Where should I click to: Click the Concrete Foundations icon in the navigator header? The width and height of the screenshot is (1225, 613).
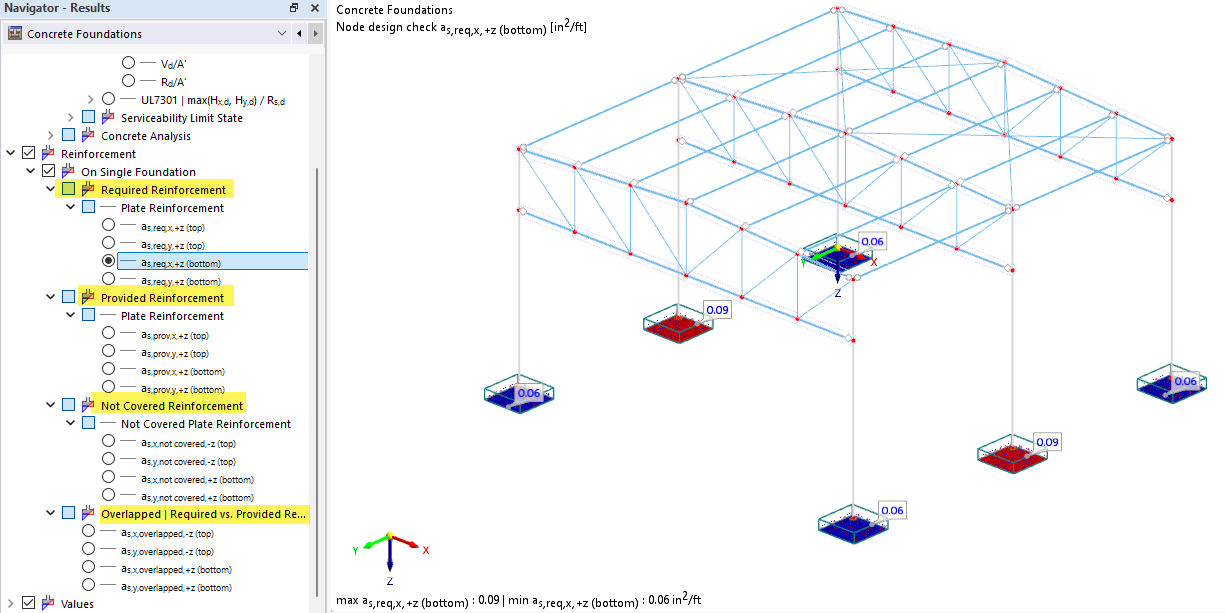coord(14,34)
